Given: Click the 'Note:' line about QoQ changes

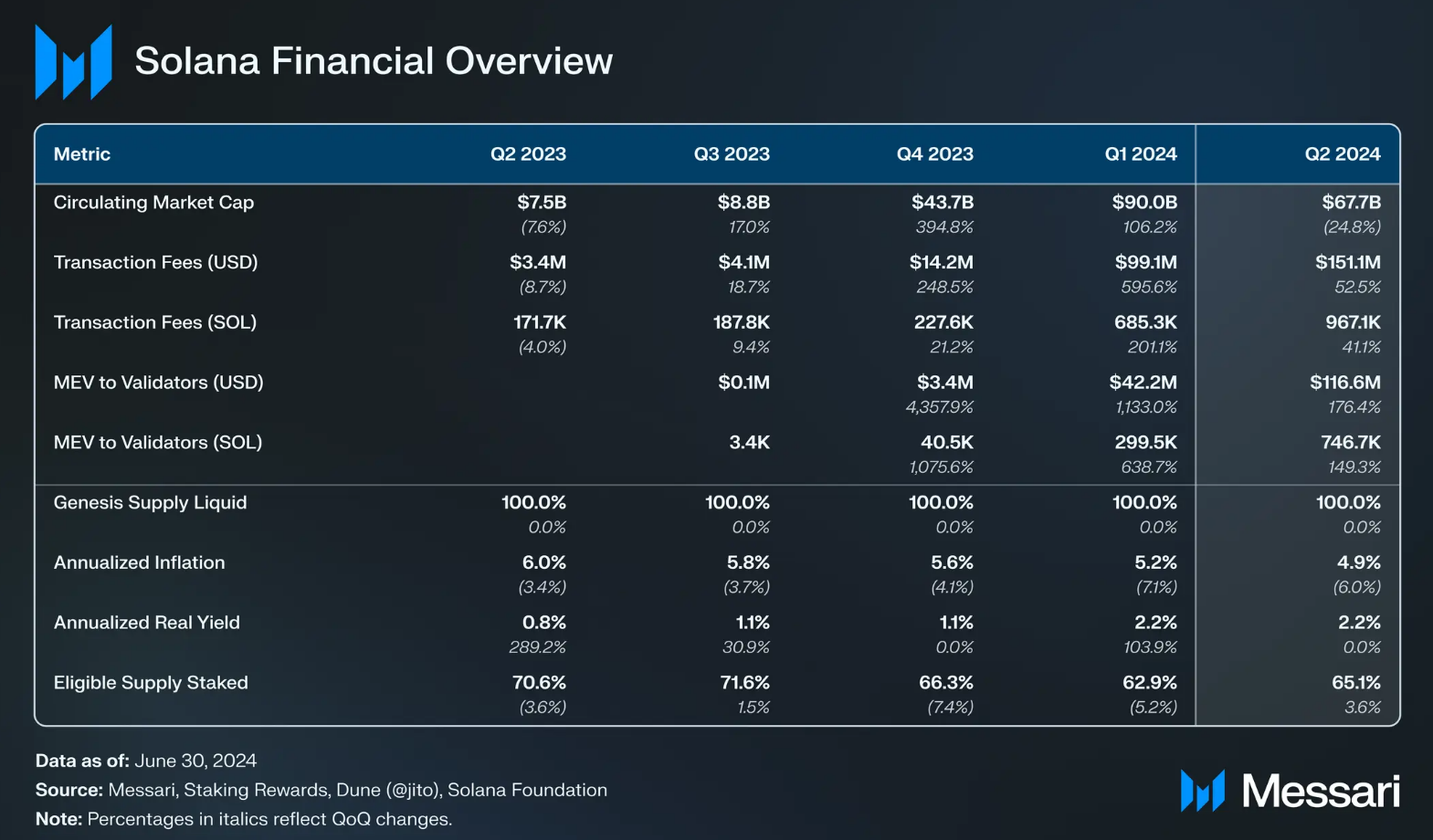Looking at the screenshot, I should coord(244,819).
